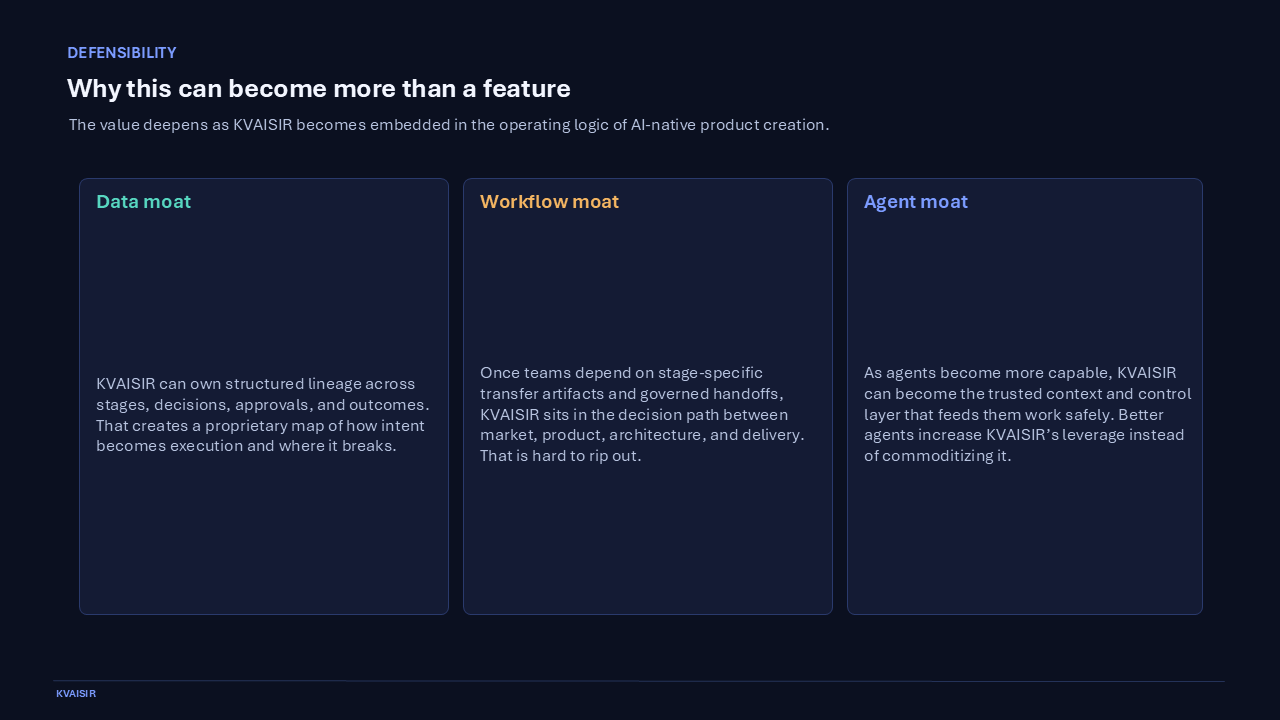Open the Data moat card heading
Image resolution: width=1280 pixels, height=720 pixels.
pos(143,201)
